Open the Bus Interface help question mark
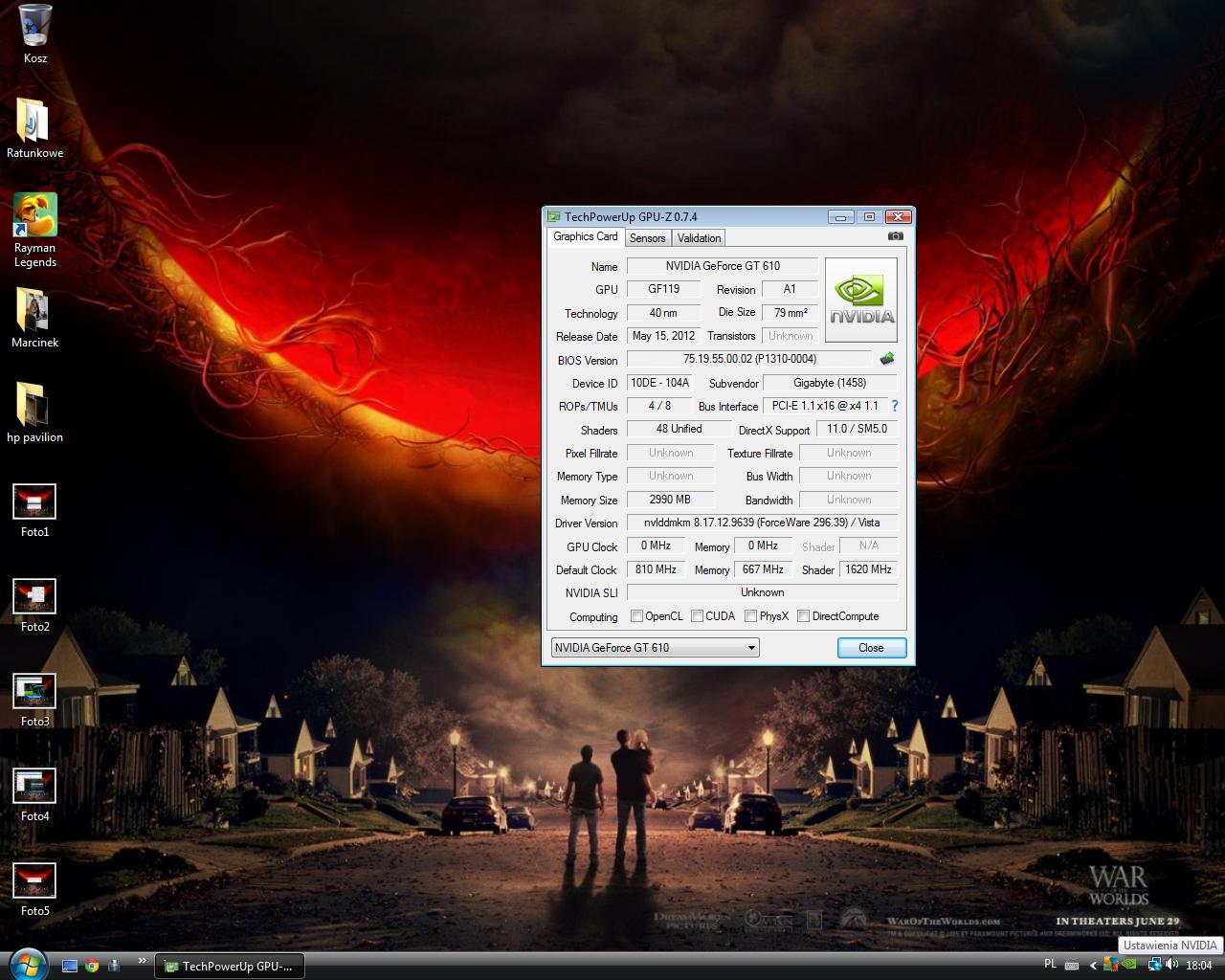1225x980 pixels. 895,406
